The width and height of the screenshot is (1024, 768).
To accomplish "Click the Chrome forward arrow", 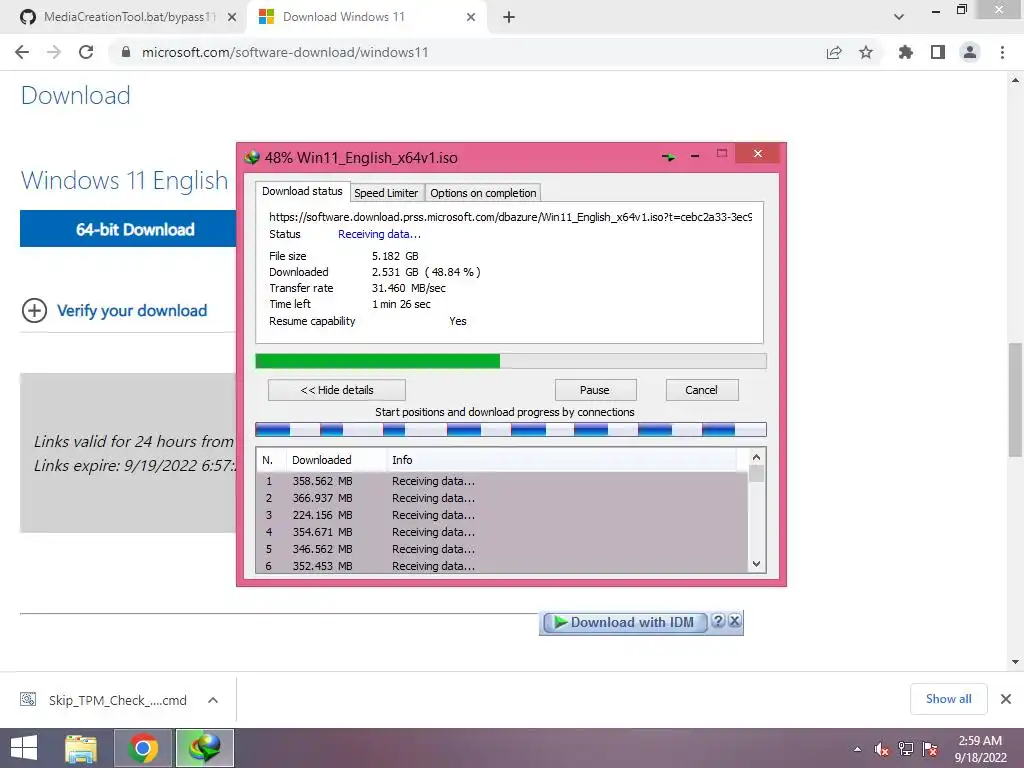I will (x=54, y=52).
